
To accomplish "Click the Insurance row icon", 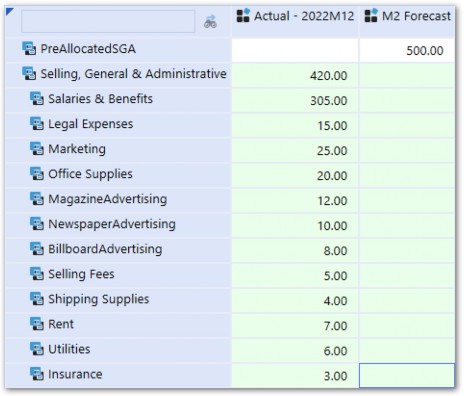I will click(x=37, y=374).
